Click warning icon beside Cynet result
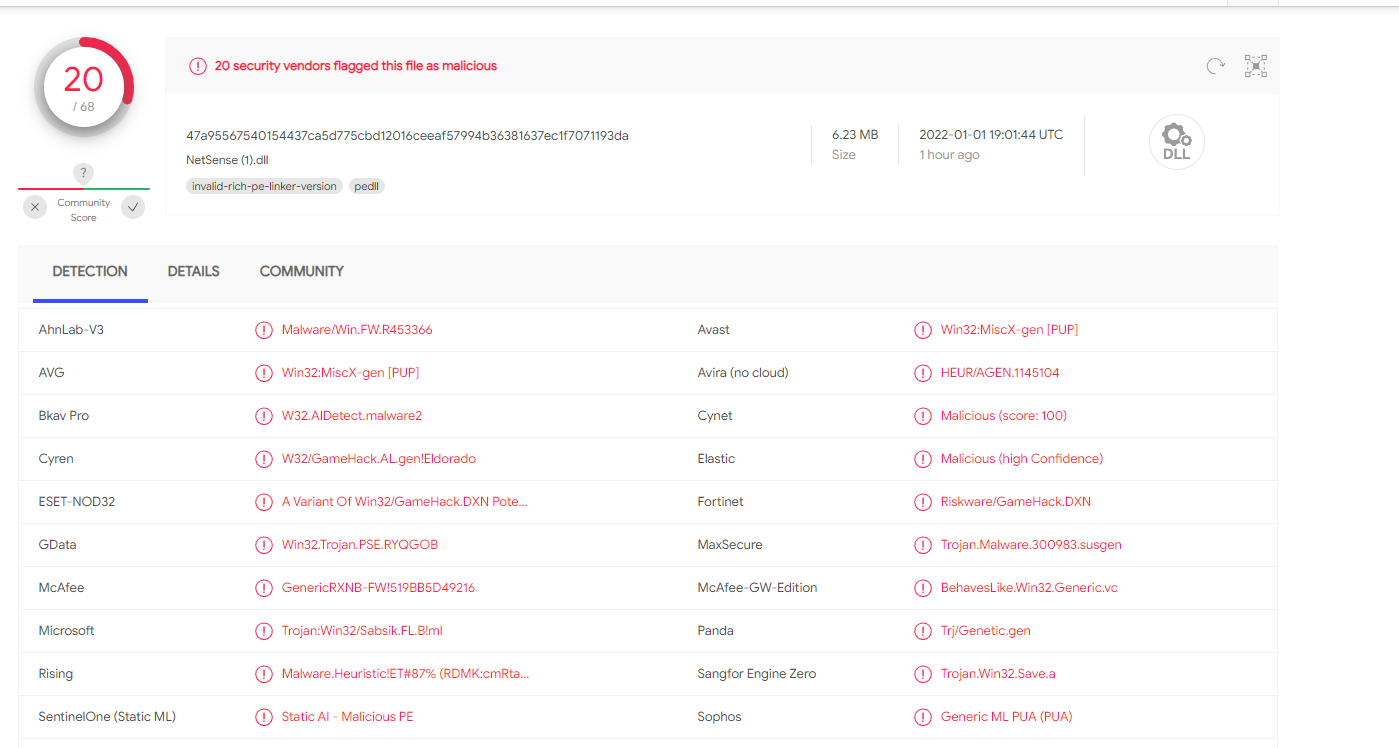 click(923, 416)
